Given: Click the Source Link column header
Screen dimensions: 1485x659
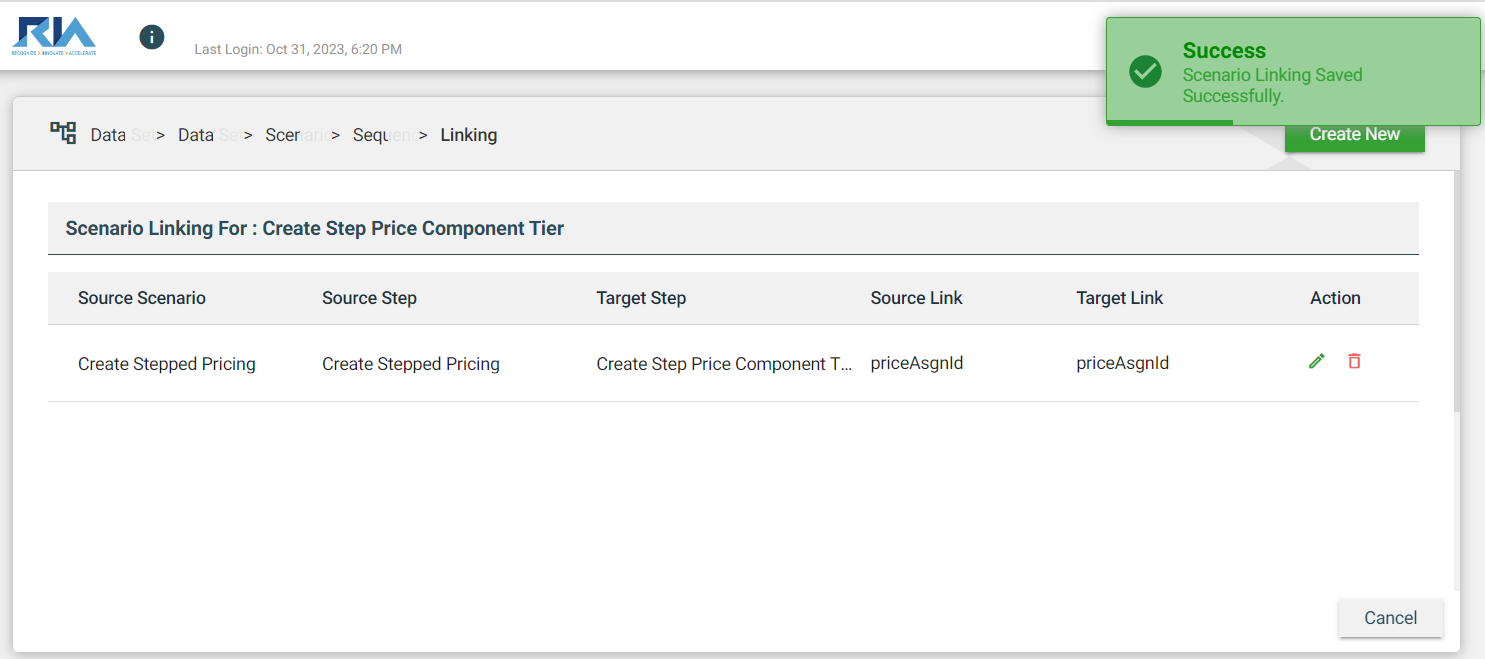Looking at the screenshot, I should [916, 298].
